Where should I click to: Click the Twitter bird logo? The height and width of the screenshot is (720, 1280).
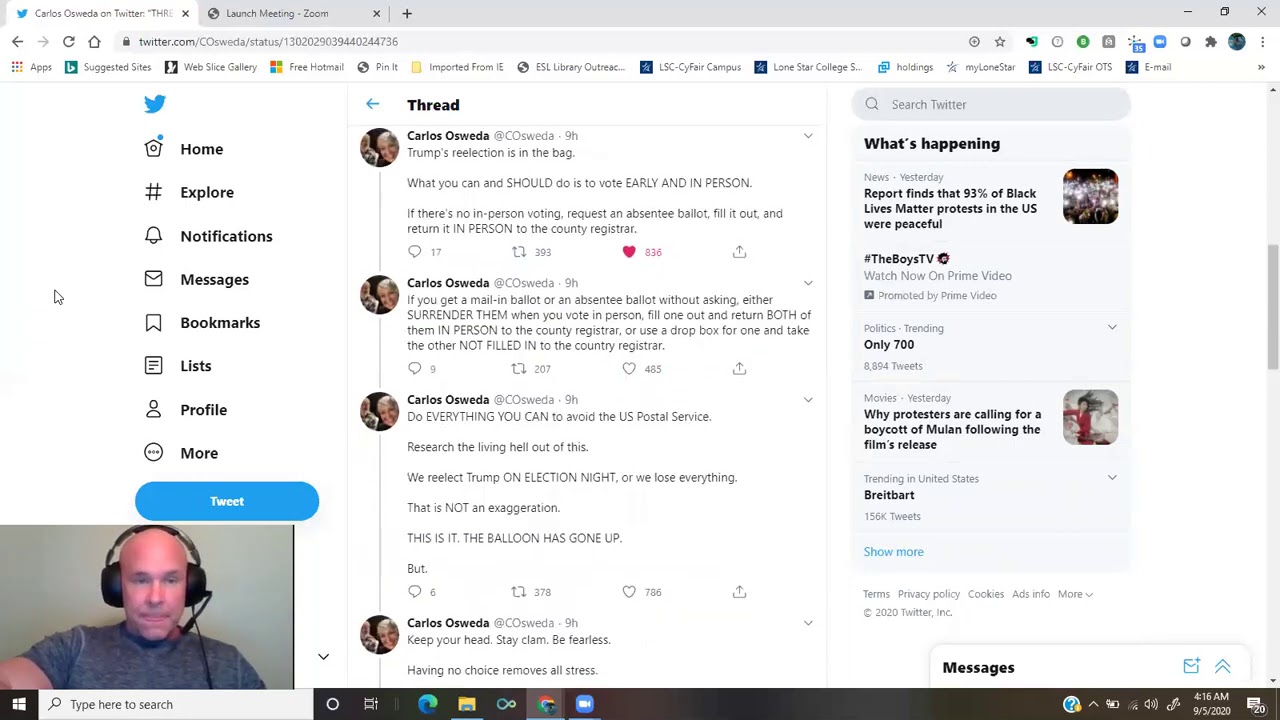(154, 104)
